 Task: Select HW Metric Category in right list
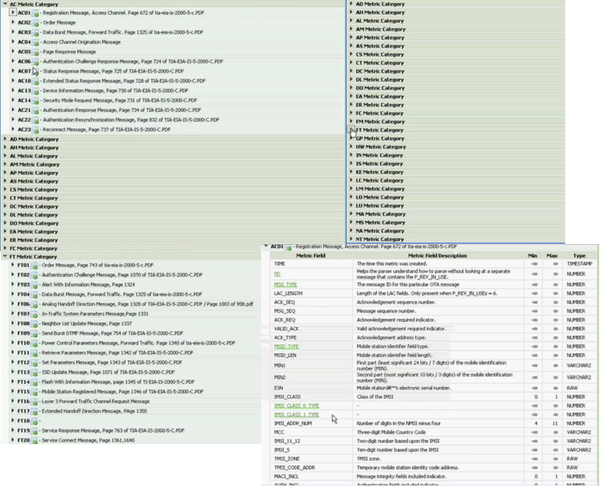point(381,147)
